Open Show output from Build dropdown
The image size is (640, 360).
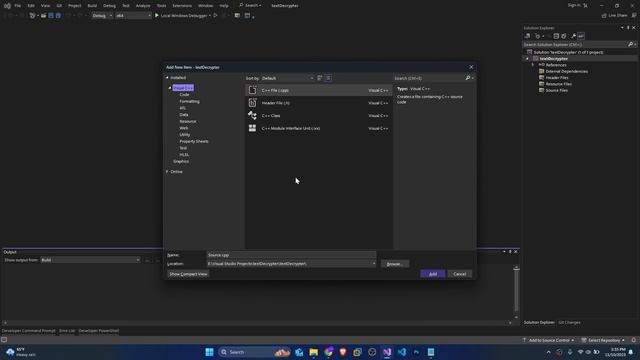(x=90, y=260)
